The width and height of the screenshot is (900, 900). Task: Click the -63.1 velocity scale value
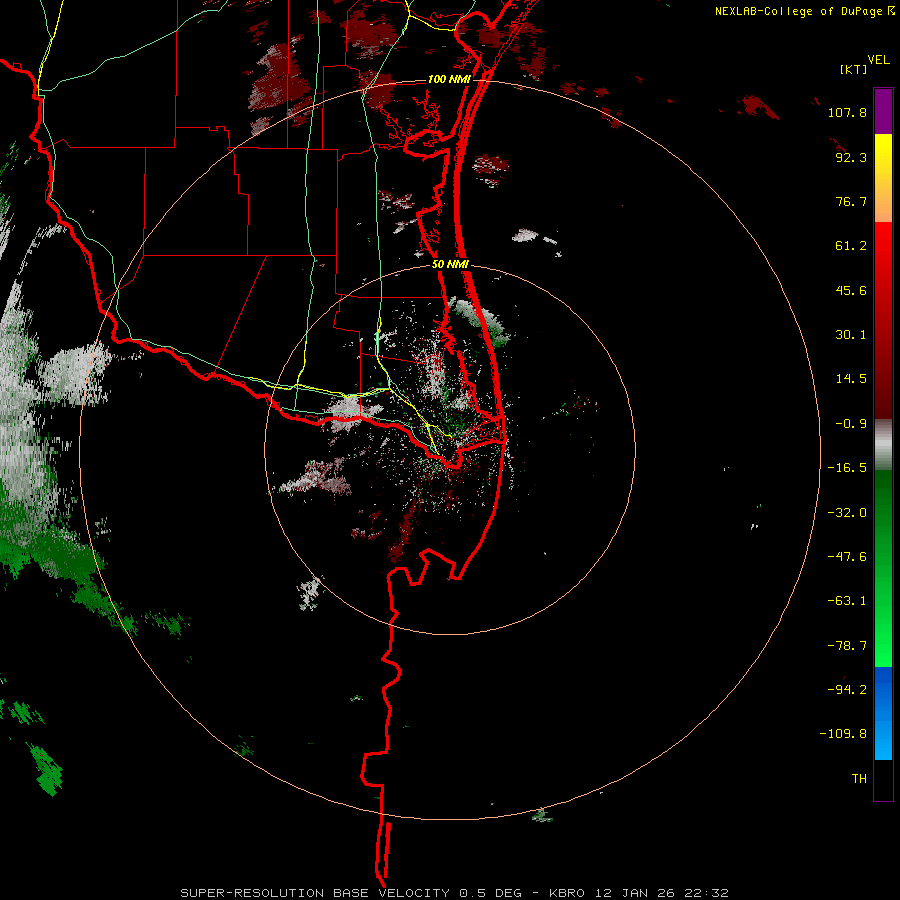pos(847,601)
